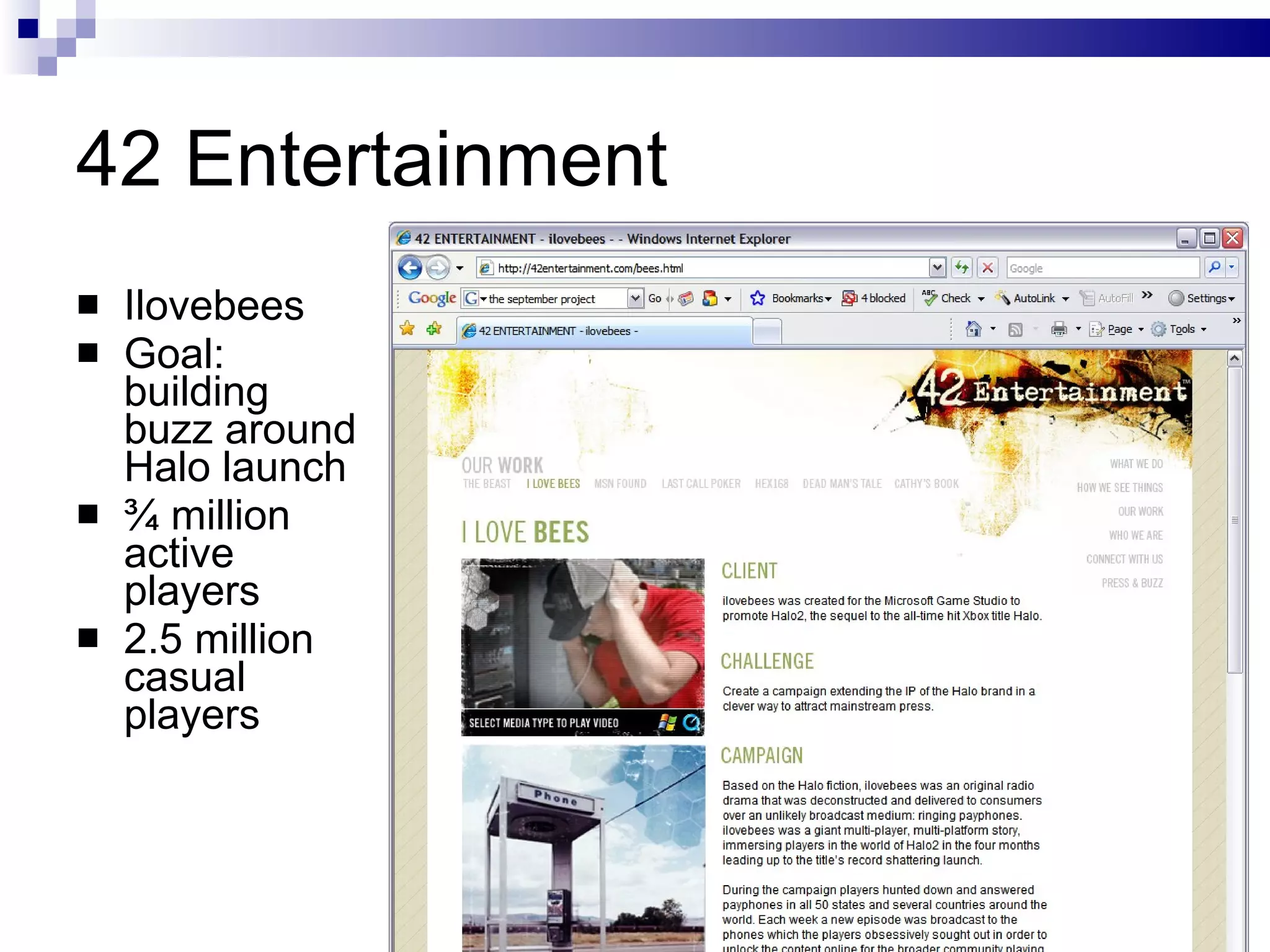Expand the Google toolbar search history dropdown
This screenshot has width=1270, height=952.
click(635, 299)
